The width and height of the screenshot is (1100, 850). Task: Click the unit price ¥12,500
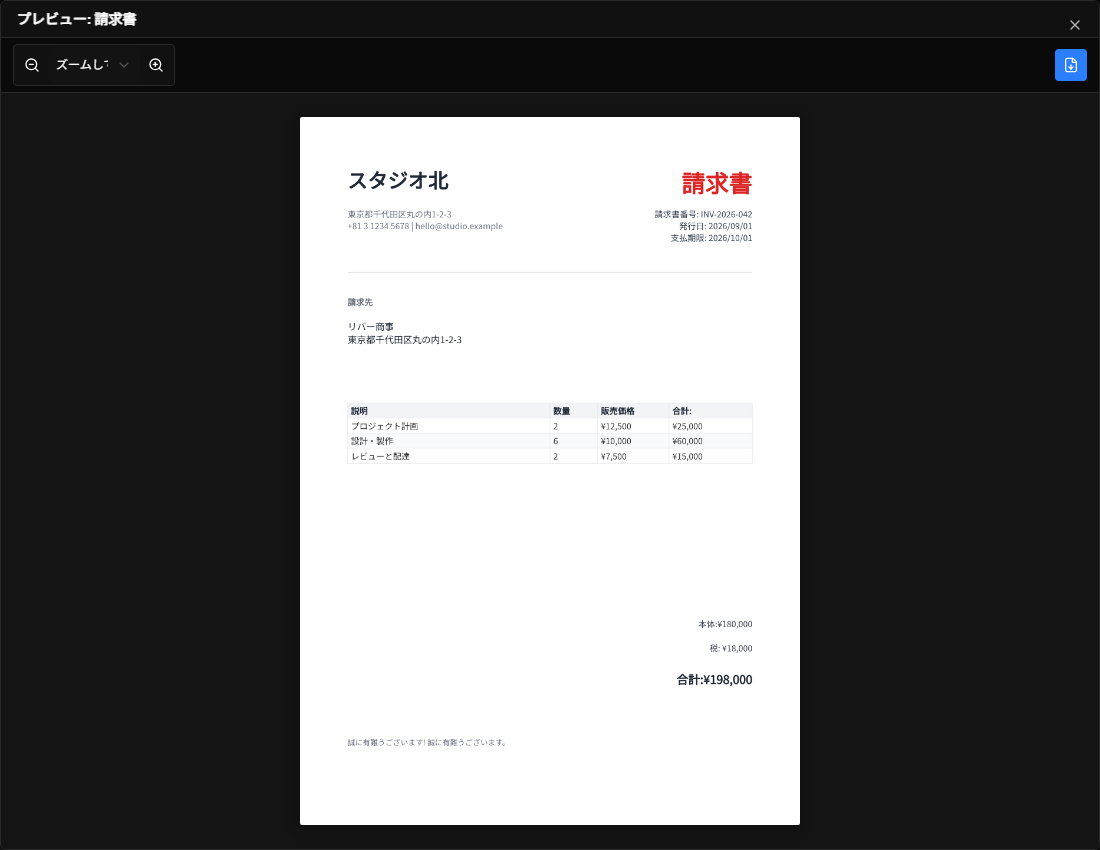[616, 426]
